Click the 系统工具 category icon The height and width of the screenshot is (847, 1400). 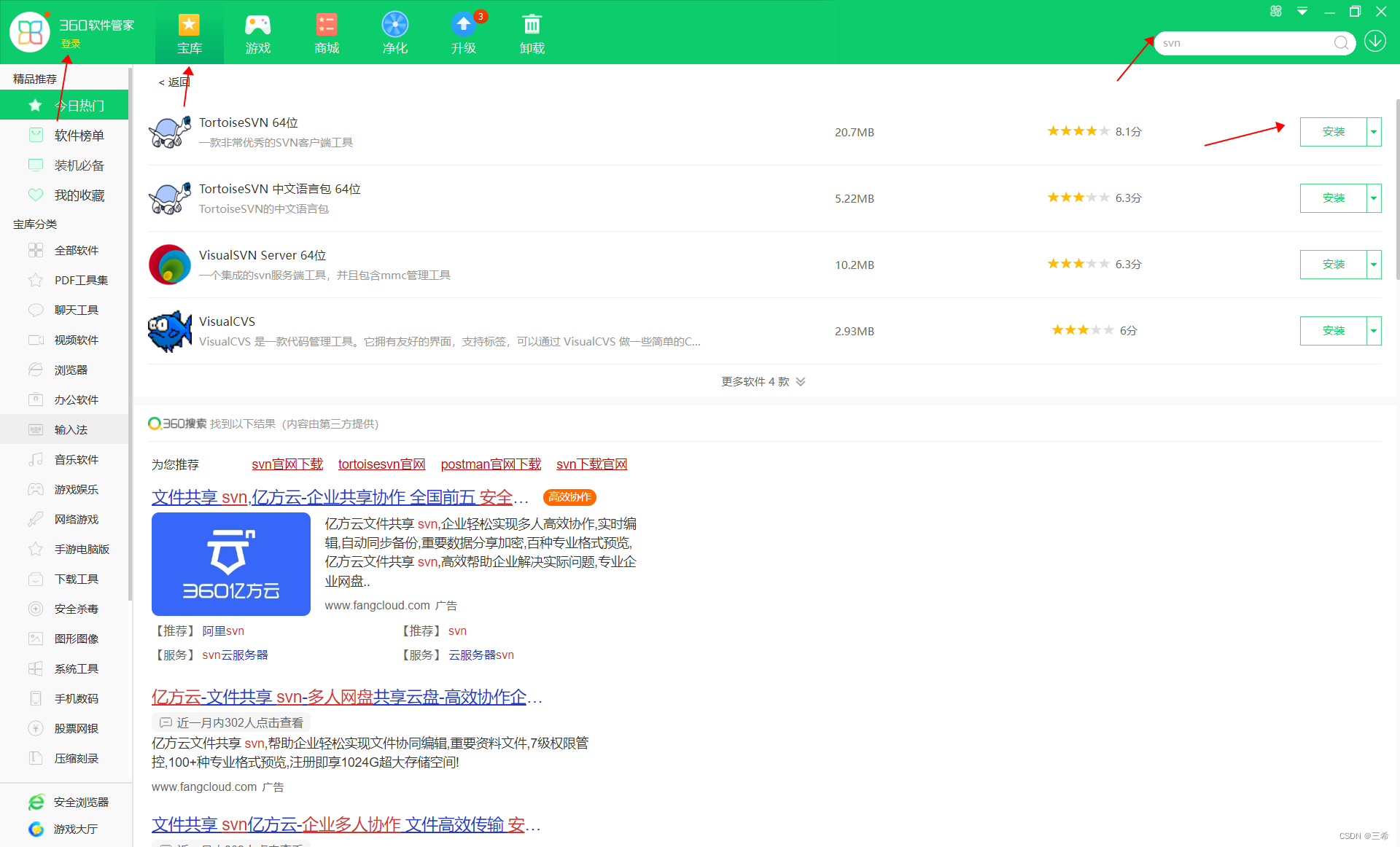coord(35,668)
